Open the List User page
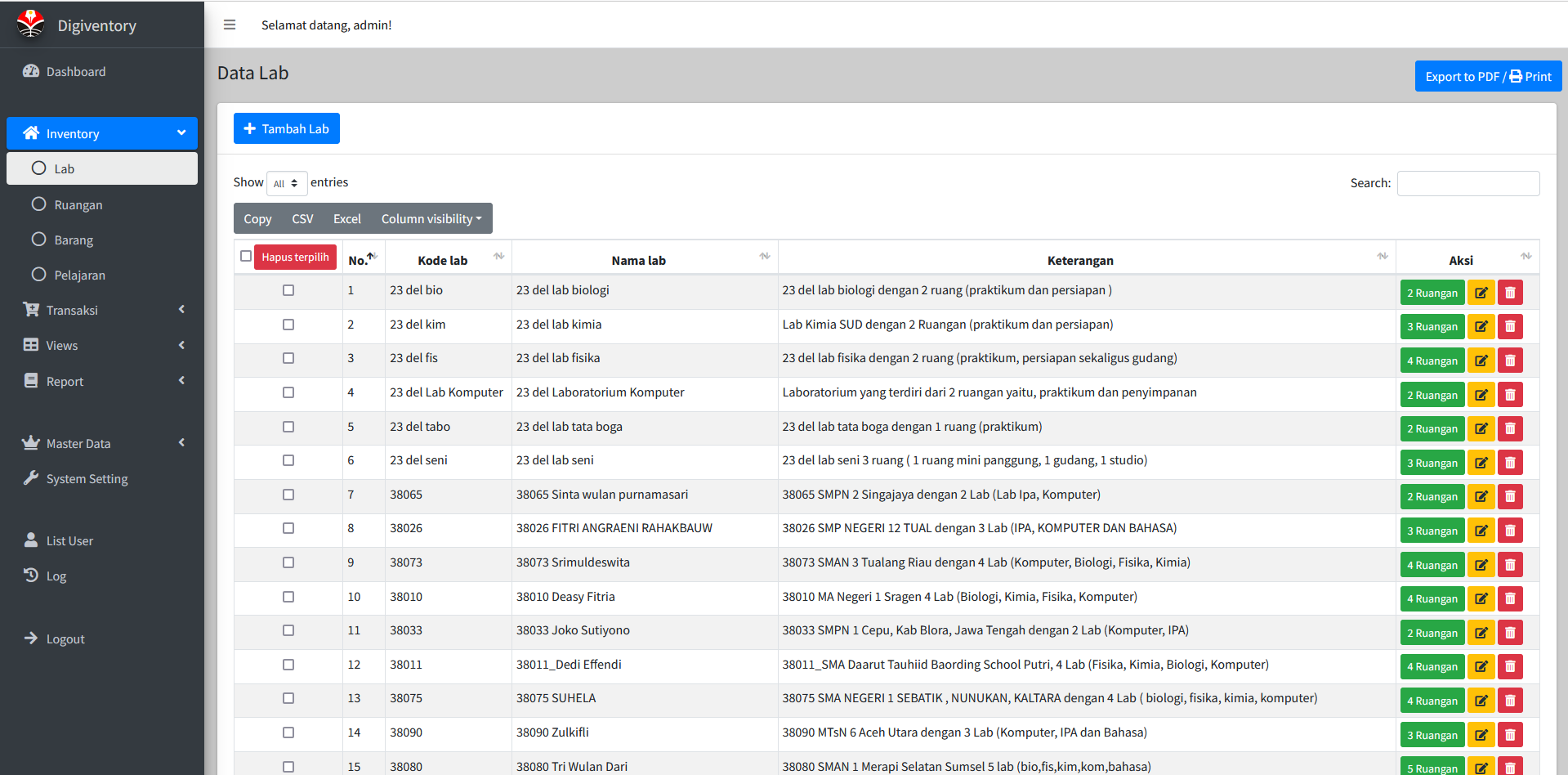The height and width of the screenshot is (775, 1568). (69, 541)
